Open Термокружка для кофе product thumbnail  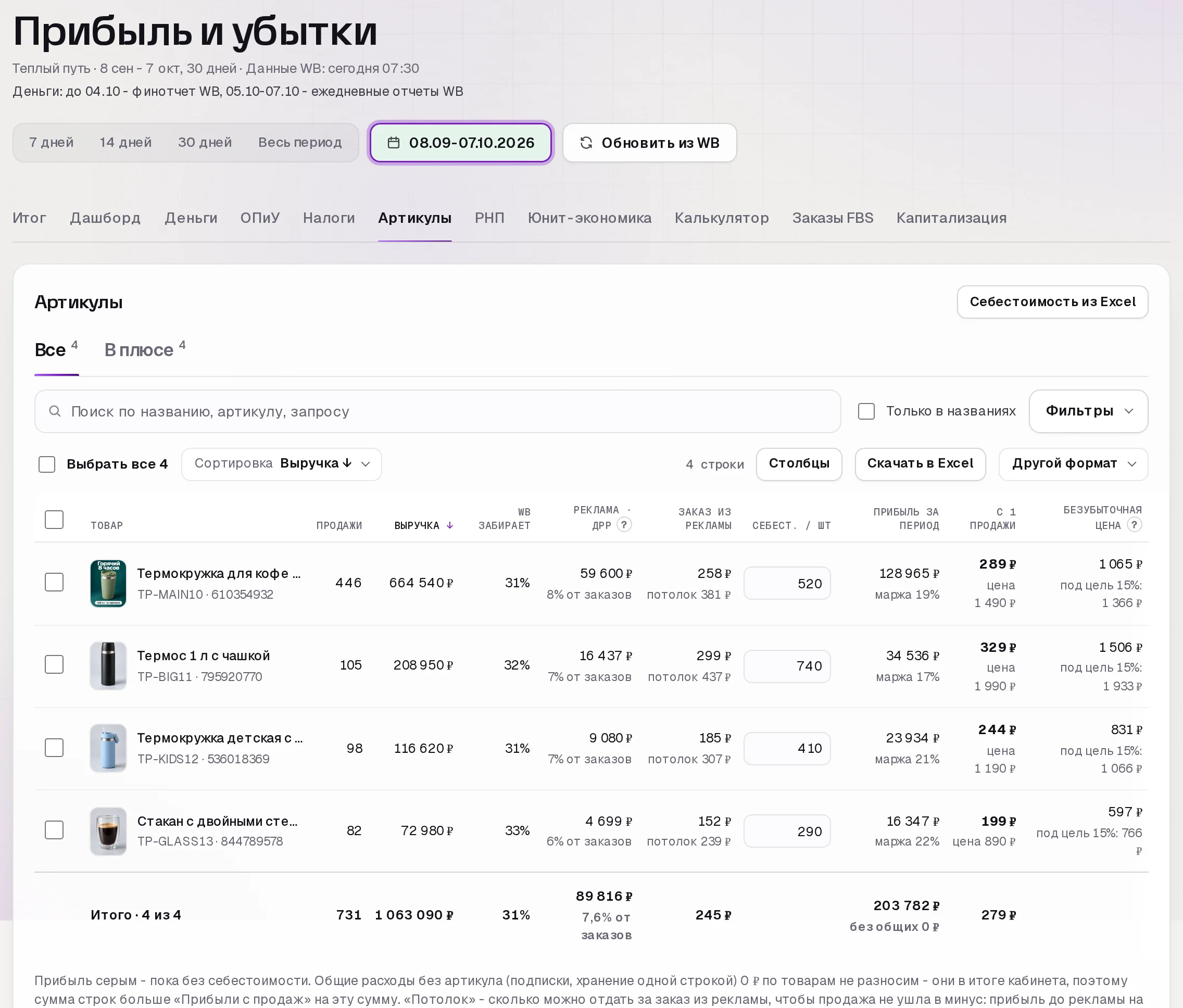[108, 583]
